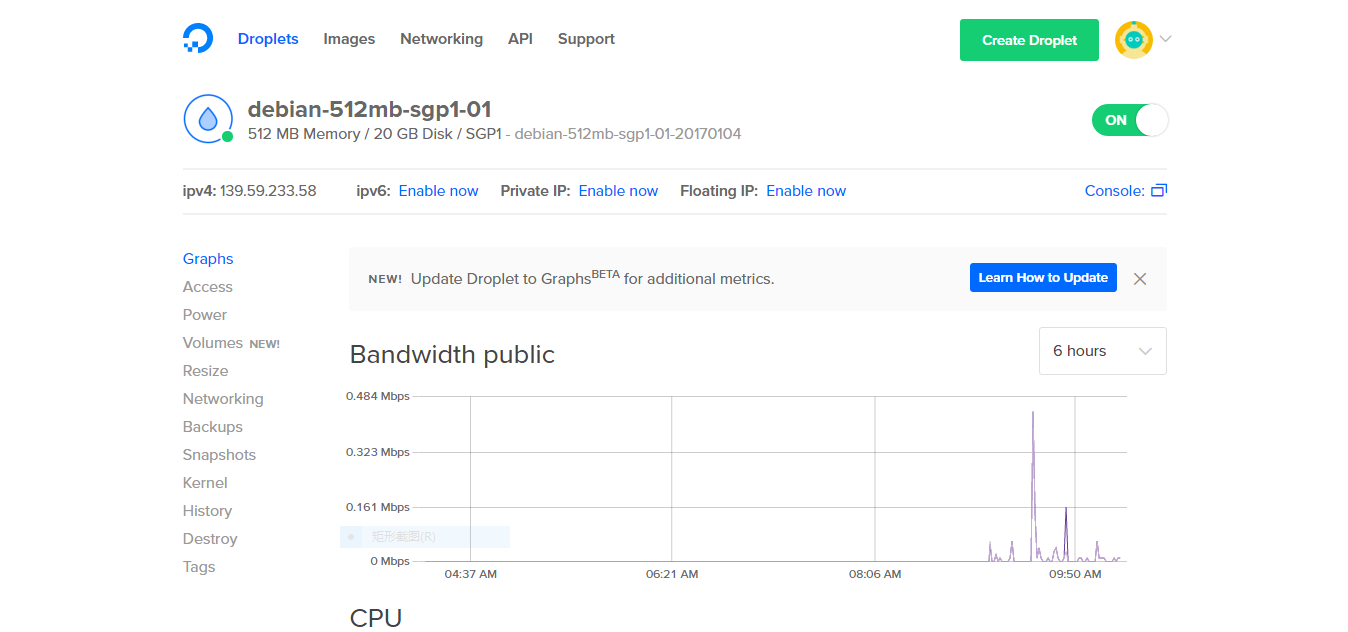Enable Private IP via its link
The image size is (1348, 632).
coord(618,191)
